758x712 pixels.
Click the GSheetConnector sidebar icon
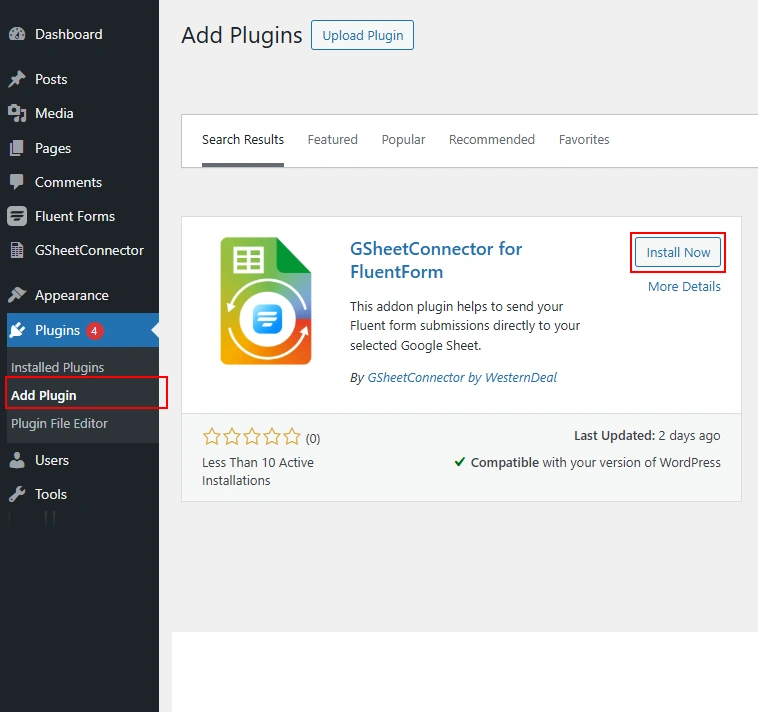coord(17,250)
